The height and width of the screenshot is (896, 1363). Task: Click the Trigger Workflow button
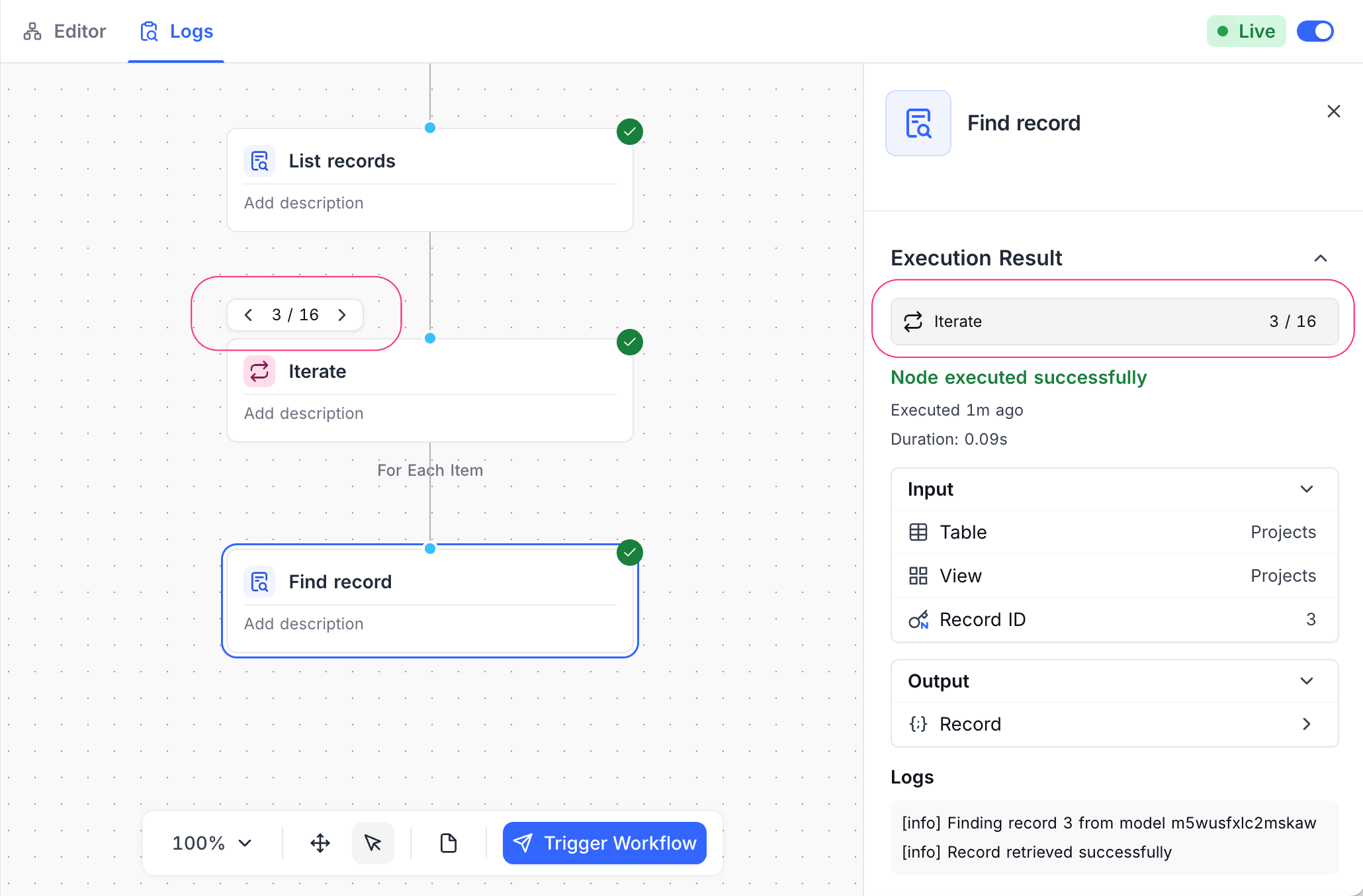coord(604,842)
